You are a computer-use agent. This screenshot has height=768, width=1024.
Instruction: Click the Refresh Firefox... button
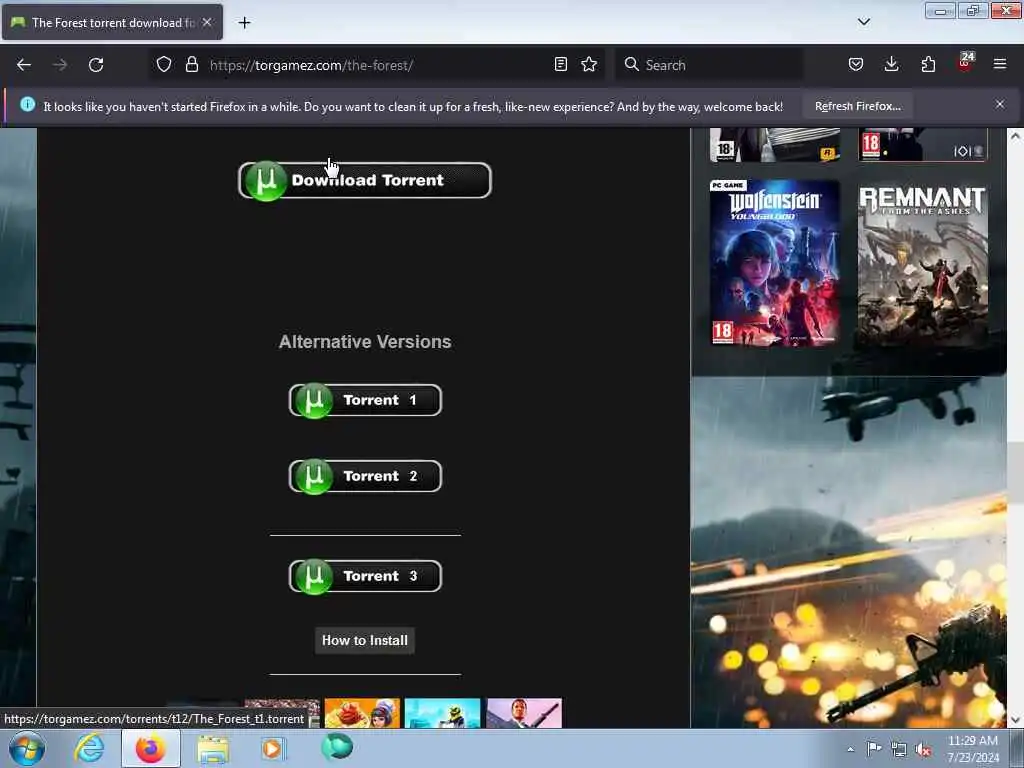coord(857,106)
